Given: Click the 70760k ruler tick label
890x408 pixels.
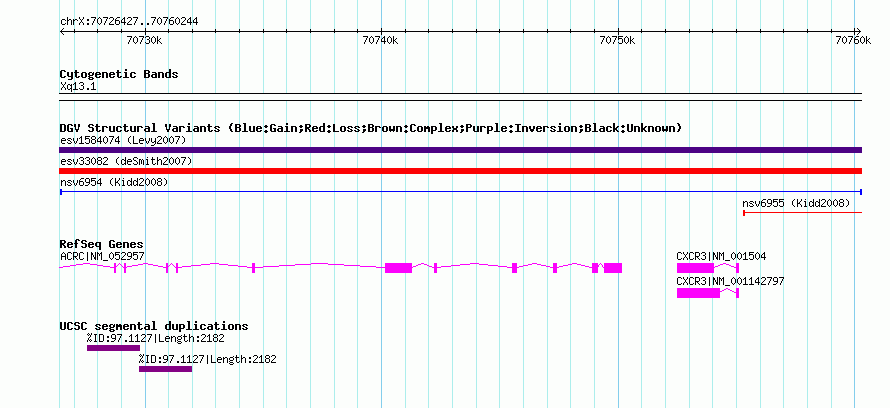Looking at the screenshot, I should coord(854,40).
